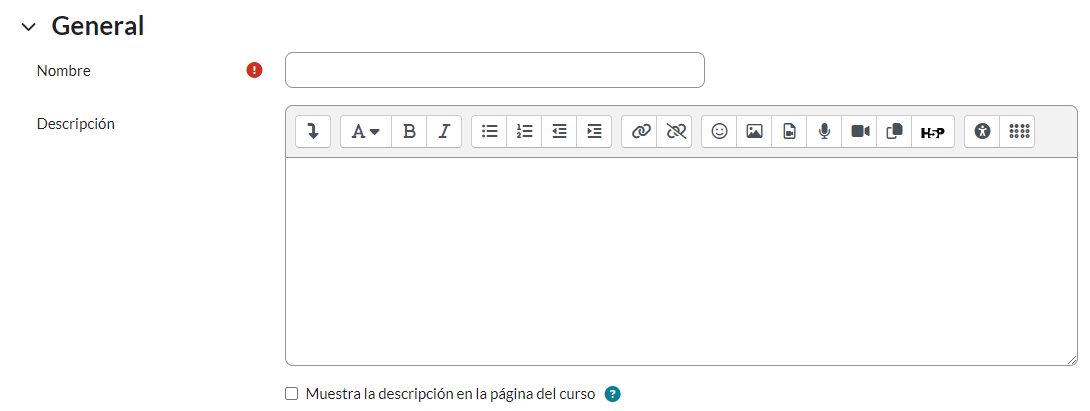This screenshot has width=1090, height=411.
Task: Open help for showing description option
Action: click(613, 394)
